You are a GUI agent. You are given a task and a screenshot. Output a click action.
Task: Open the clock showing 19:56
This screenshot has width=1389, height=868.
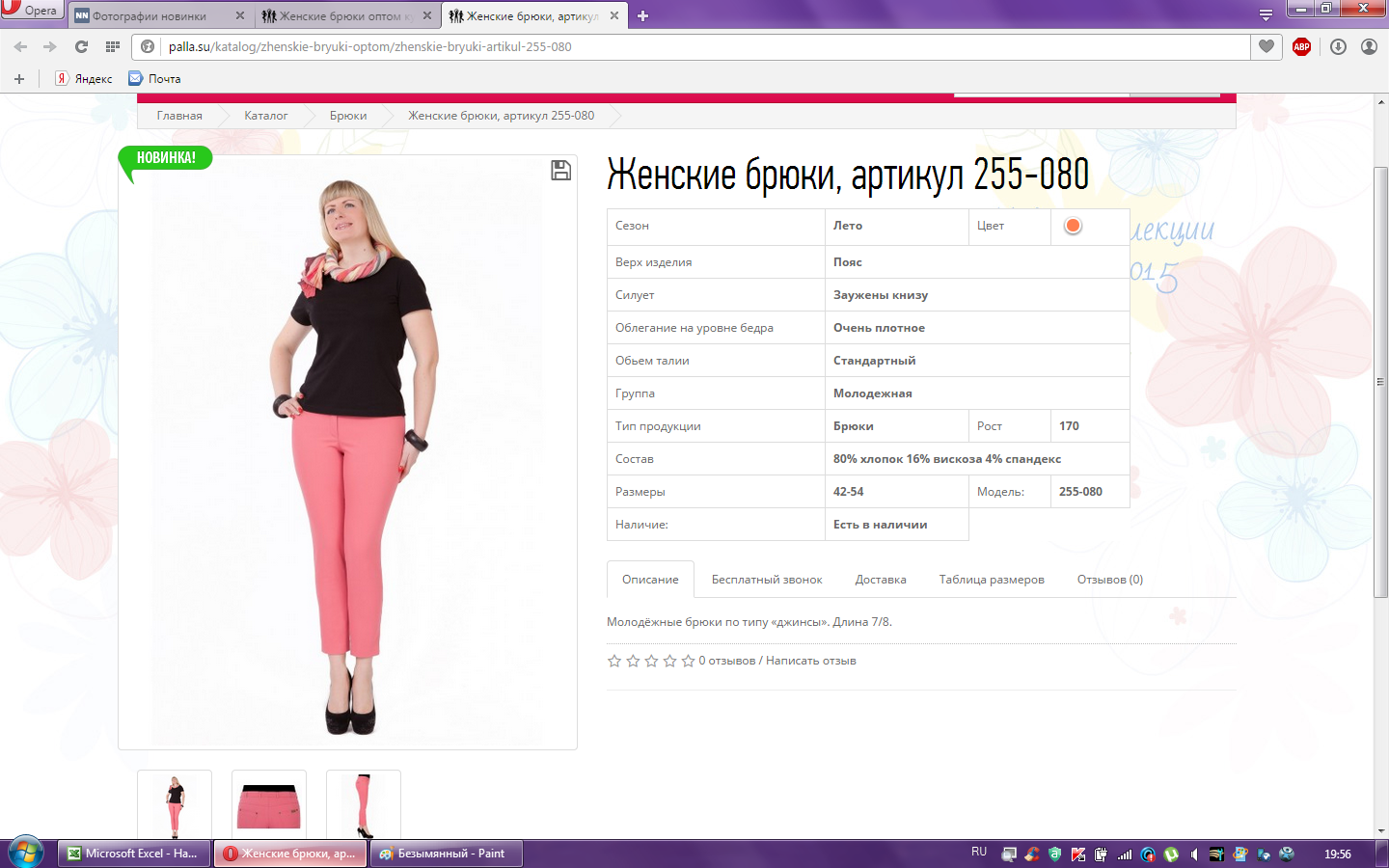(x=1338, y=854)
